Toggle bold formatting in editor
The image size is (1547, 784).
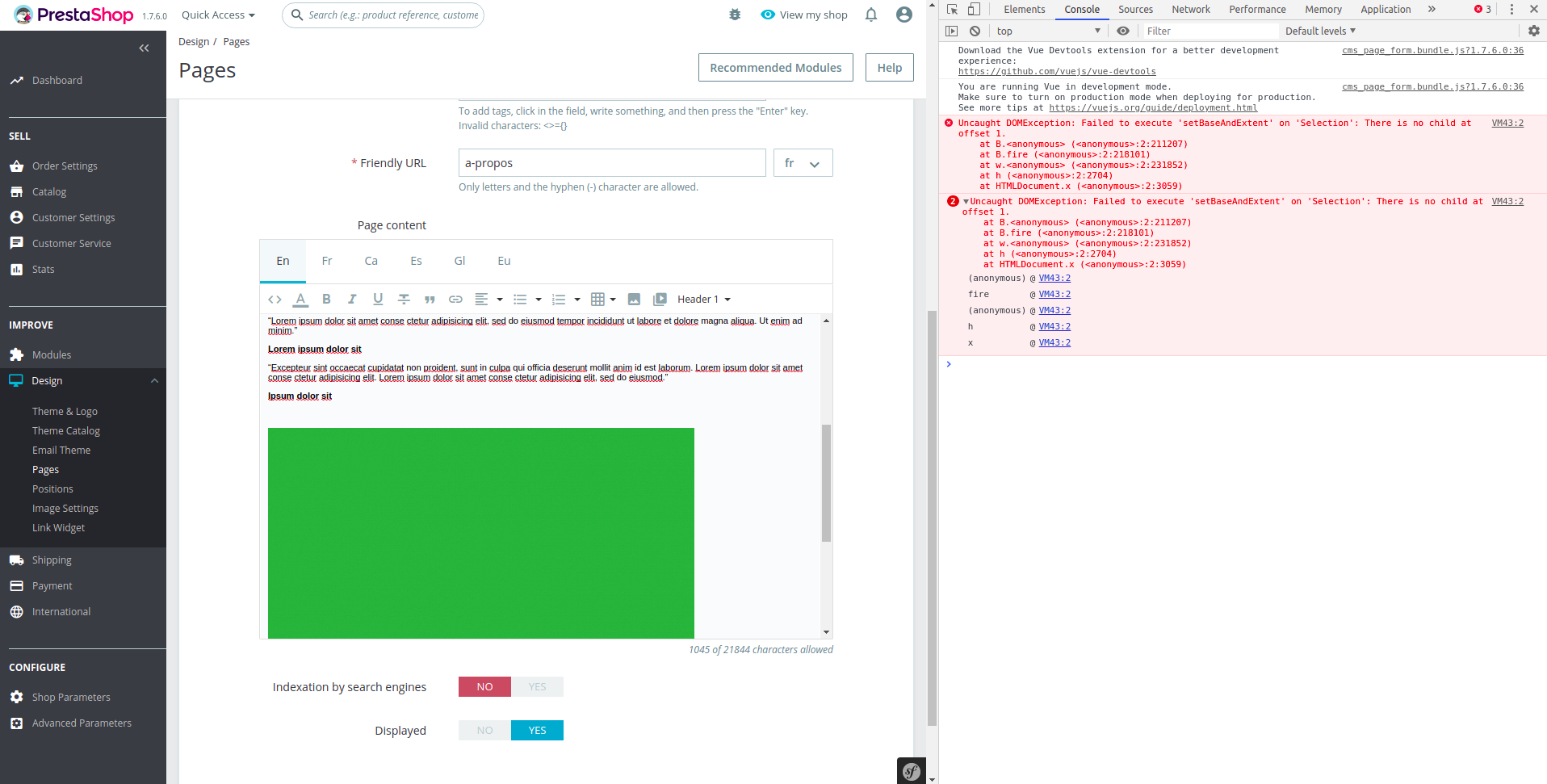tap(326, 300)
